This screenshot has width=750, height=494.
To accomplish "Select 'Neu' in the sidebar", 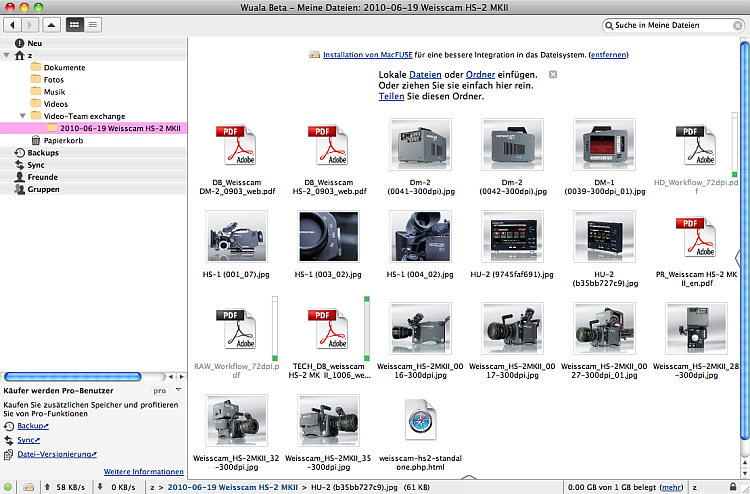I will (x=93, y=43).
